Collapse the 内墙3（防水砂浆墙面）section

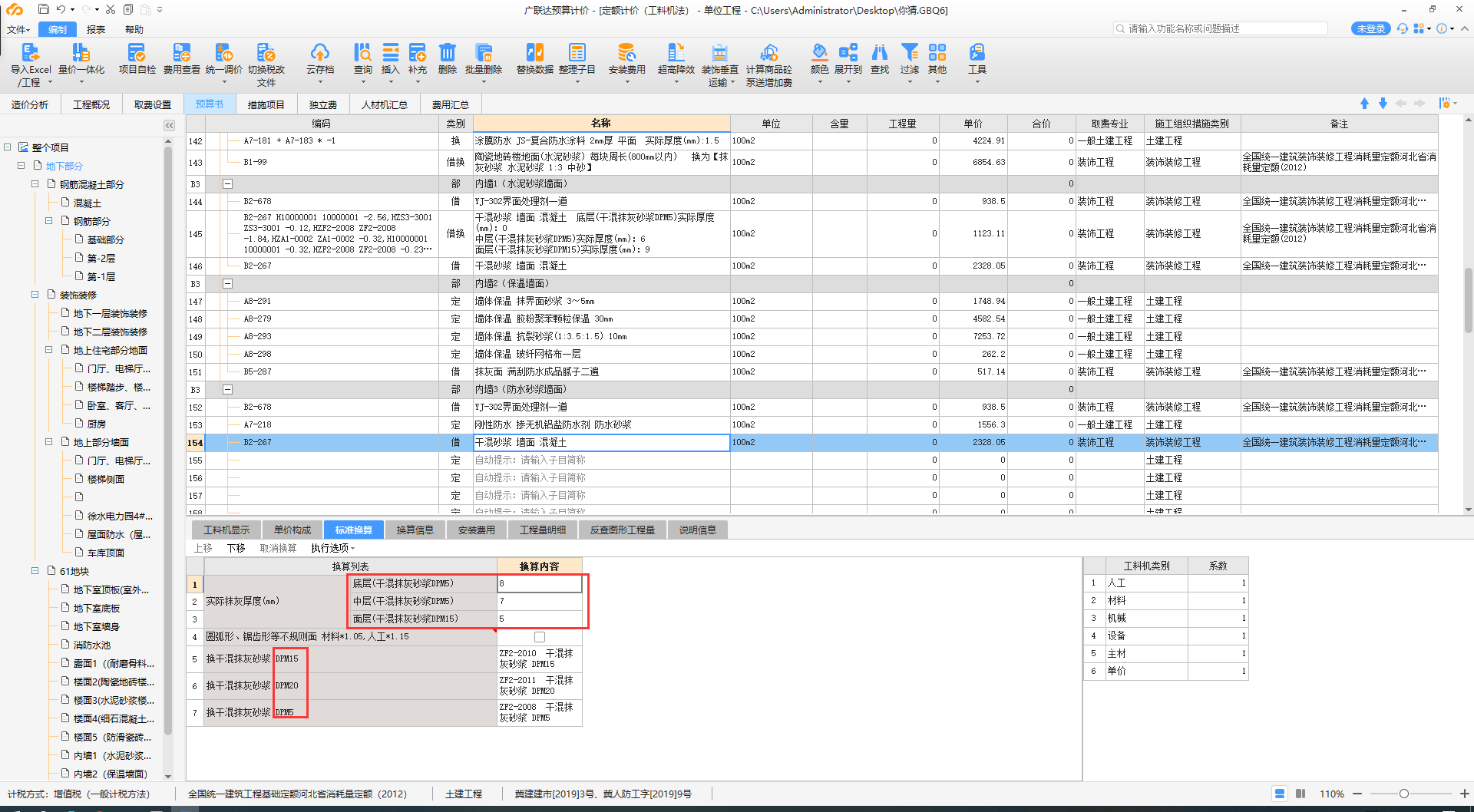[228, 390]
